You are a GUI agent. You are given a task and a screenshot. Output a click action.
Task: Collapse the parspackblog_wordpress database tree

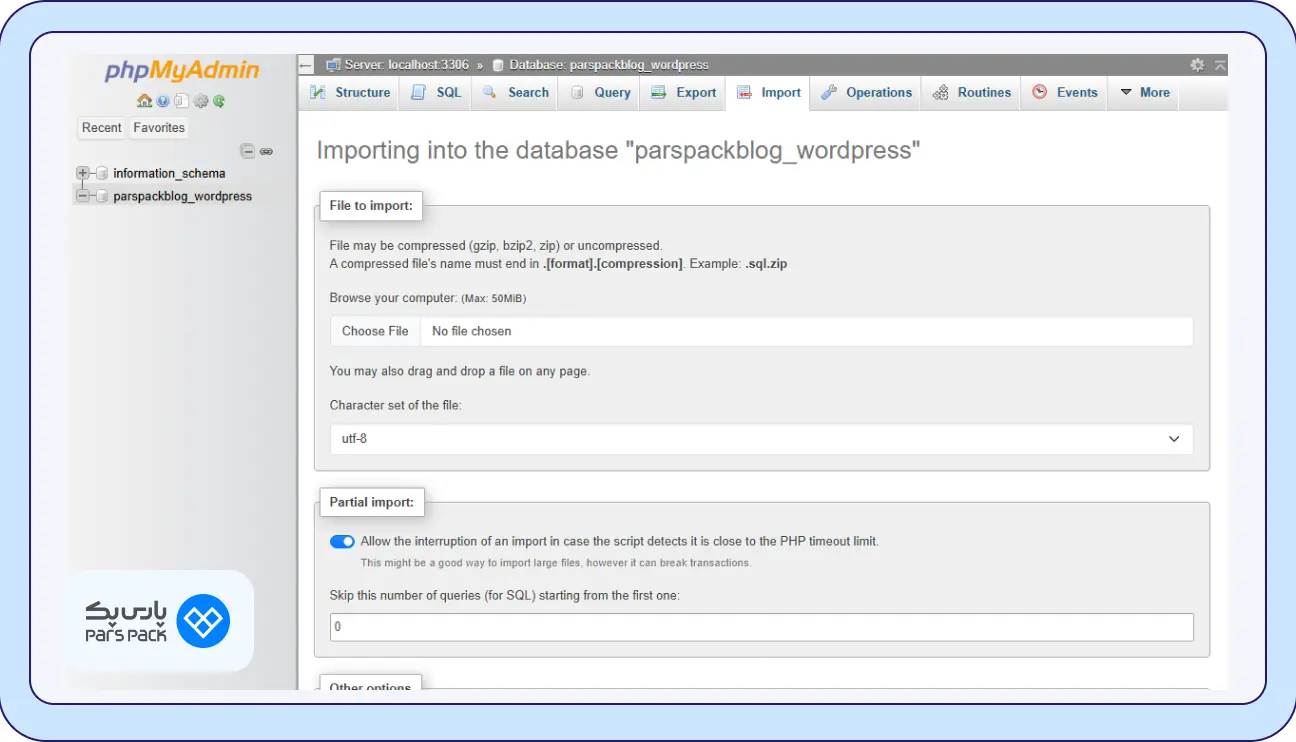(x=83, y=196)
